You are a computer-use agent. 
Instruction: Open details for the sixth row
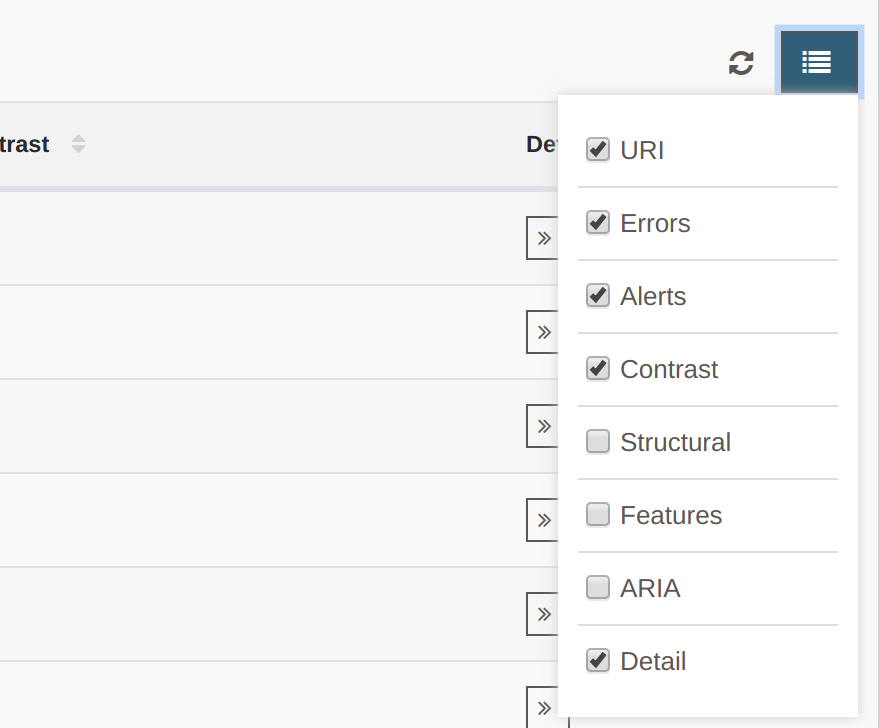(542, 707)
